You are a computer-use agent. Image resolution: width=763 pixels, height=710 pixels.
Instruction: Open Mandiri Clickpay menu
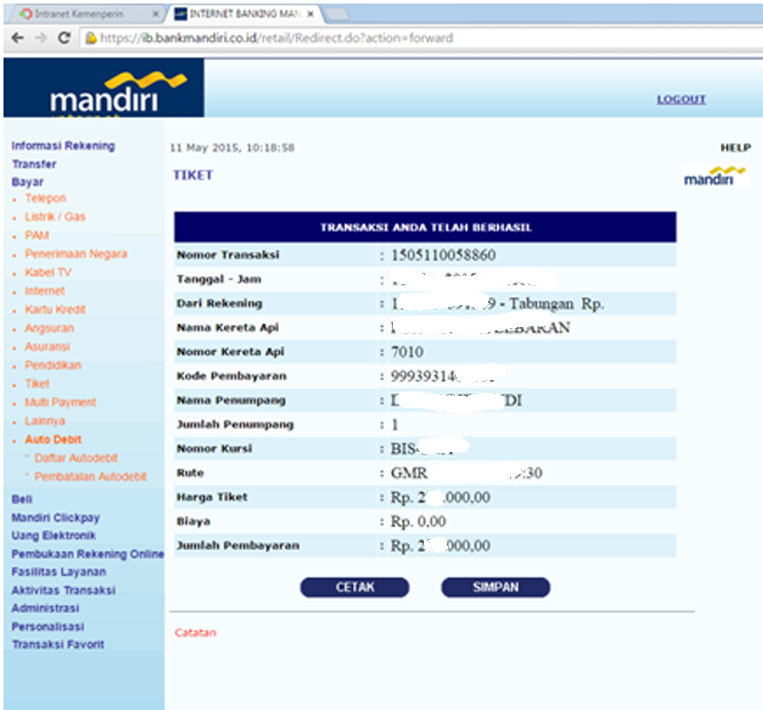[x=56, y=517]
